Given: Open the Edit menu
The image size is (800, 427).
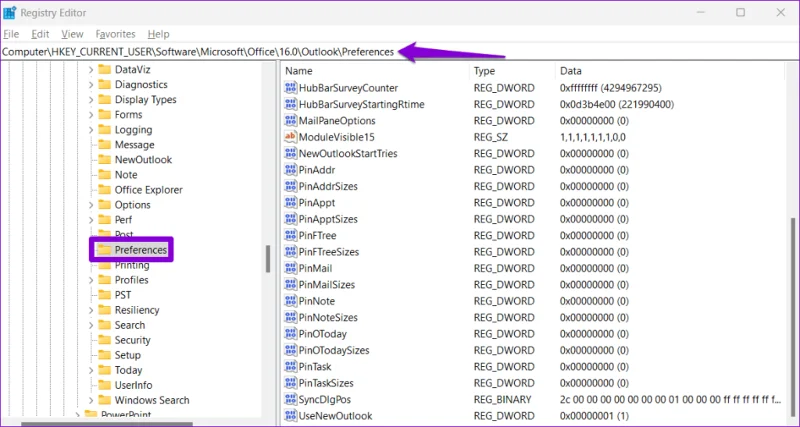Looking at the screenshot, I should point(40,34).
